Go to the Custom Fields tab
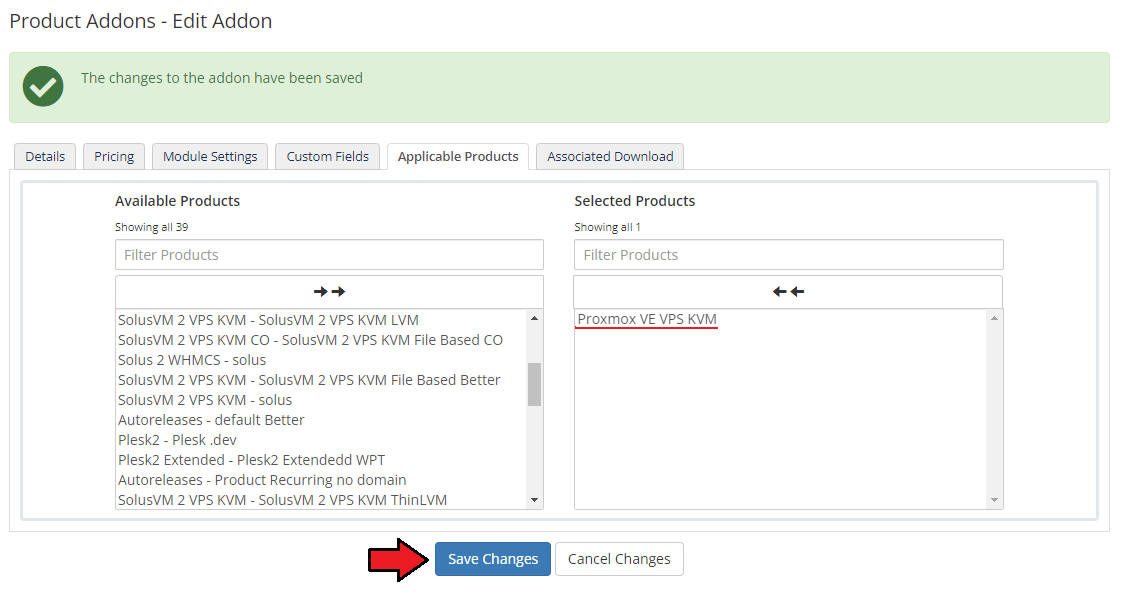This screenshot has width=1121, height=608. pyautogui.click(x=327, y=157)
